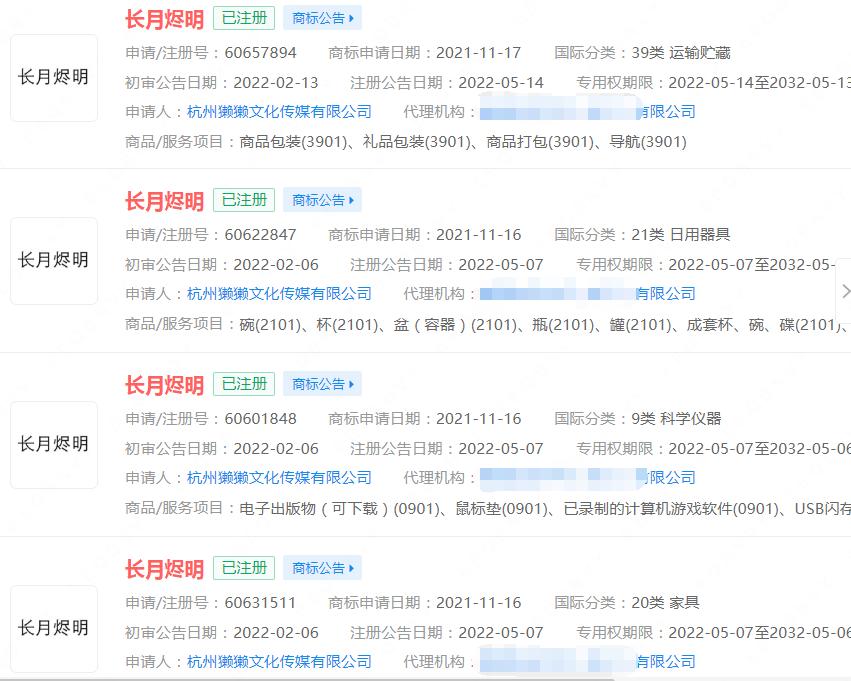Image resolution: width=851 pixels, height=681 pixels.
Task: Open the 代理机构 company link for 60631511
Action: (x=587, y=661)
